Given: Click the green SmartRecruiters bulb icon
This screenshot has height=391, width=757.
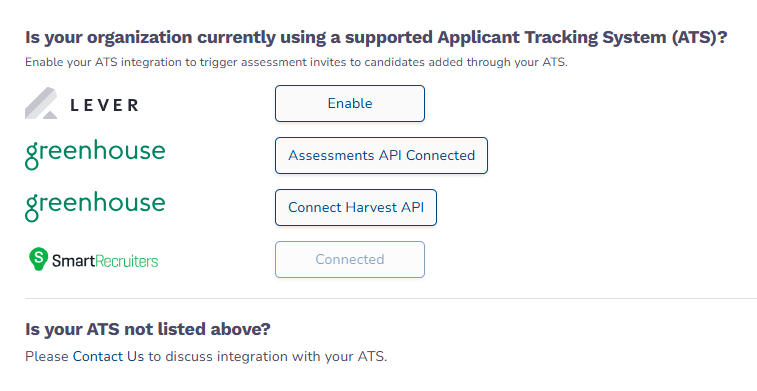Looking at the screenshot, I should (x=39, y=259).
